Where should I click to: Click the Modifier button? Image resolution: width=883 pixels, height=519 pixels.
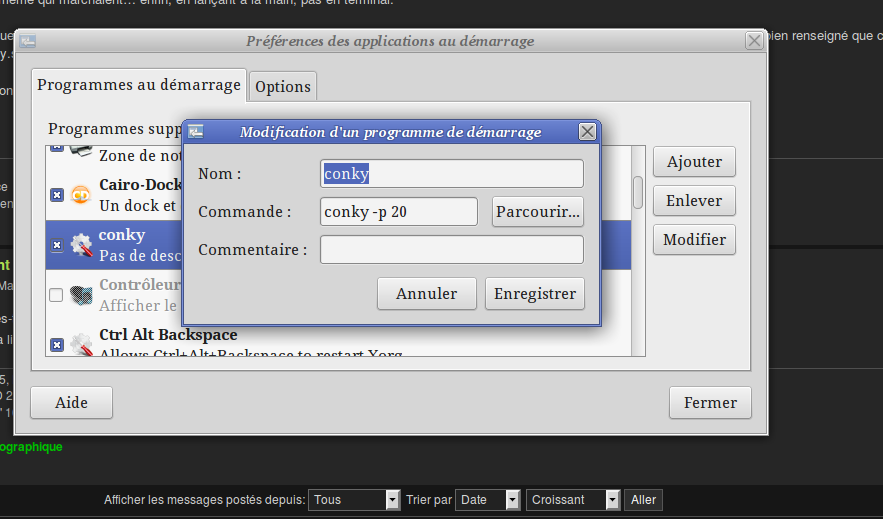[x=694, y=239]
